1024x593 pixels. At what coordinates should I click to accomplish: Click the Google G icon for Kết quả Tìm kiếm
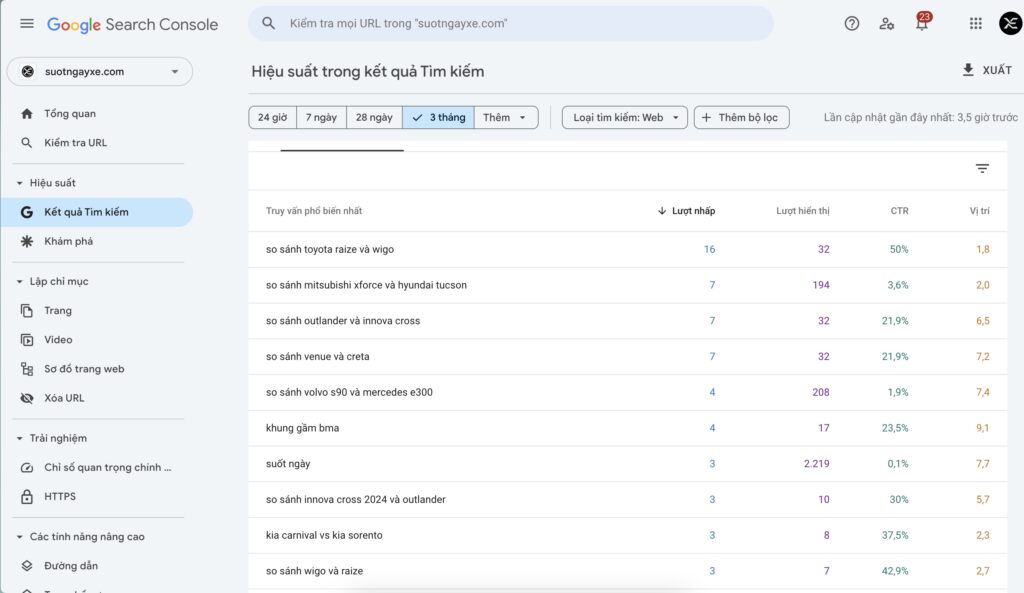click(27, 212)
